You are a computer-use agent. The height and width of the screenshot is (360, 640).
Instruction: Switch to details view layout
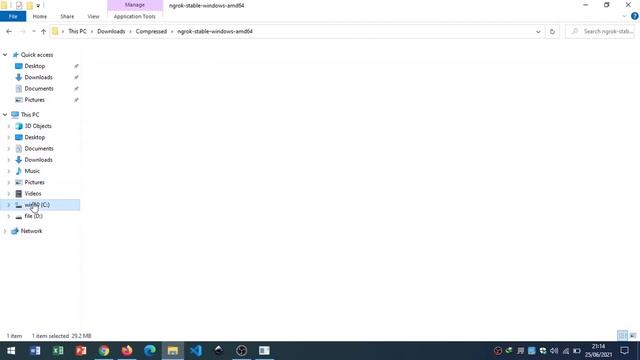click(622, 336)
